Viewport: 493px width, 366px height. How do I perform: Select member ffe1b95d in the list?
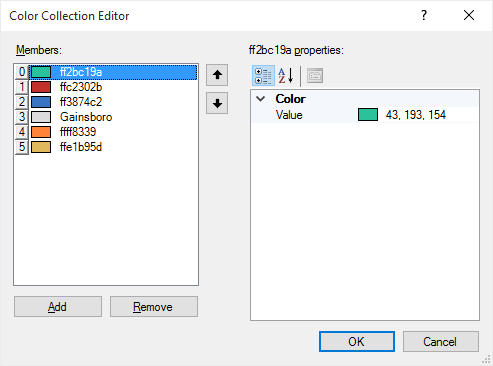point(106,147)
